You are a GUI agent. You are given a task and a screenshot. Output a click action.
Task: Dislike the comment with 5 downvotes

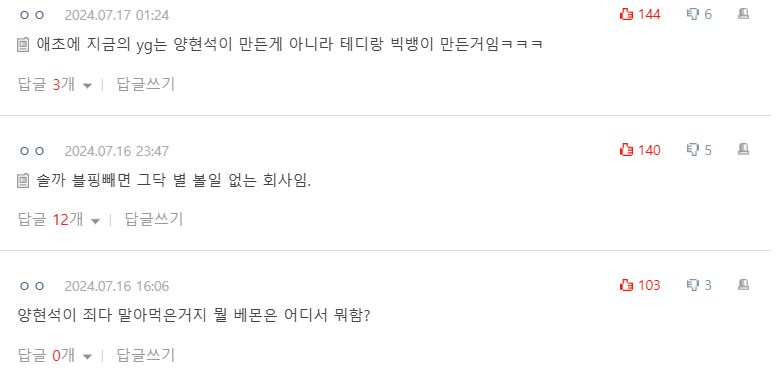tap(699, 150)
